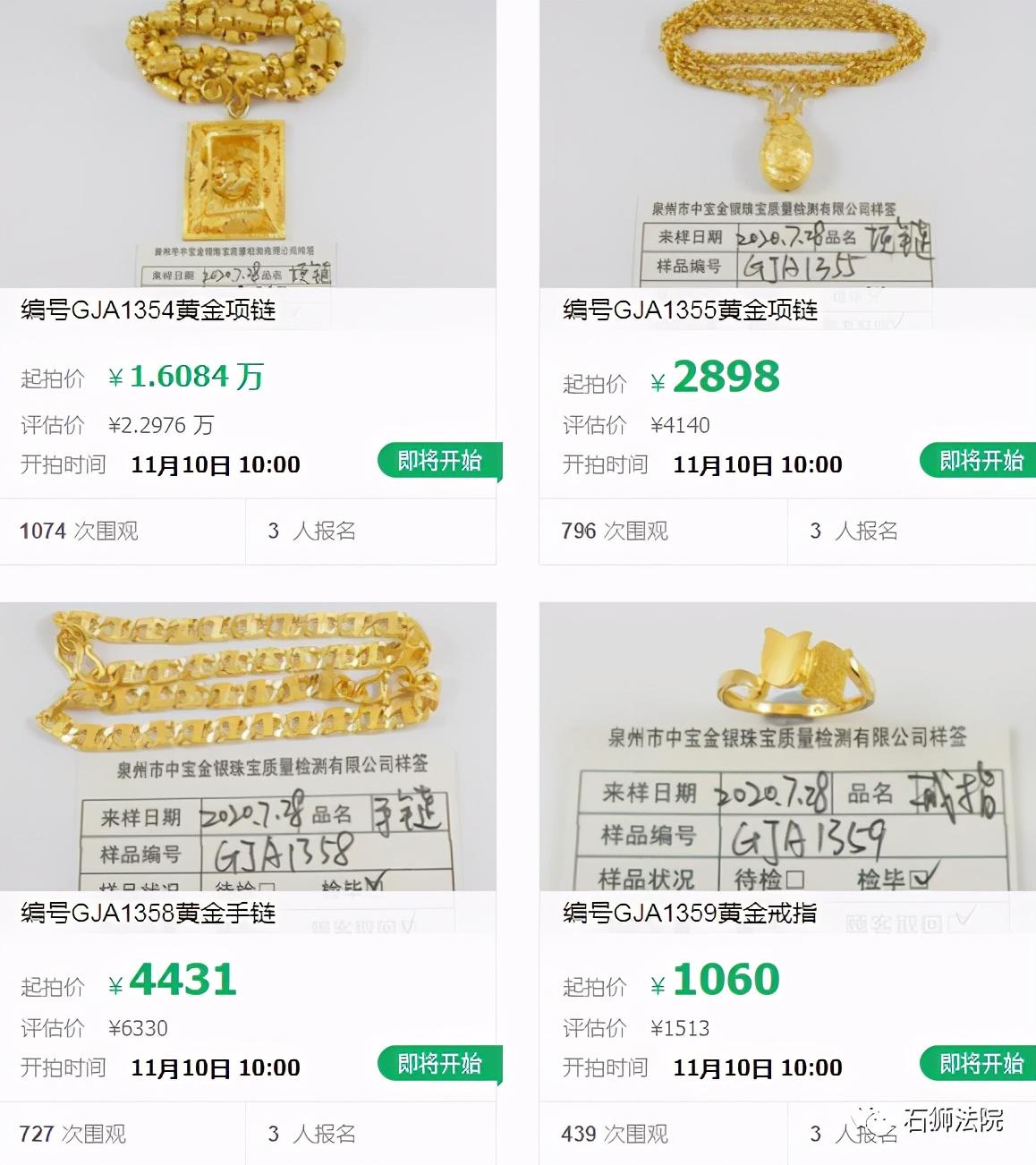
Task: Click the title 编号GJA1355黄金项链
Action: [x=690, y=310]
